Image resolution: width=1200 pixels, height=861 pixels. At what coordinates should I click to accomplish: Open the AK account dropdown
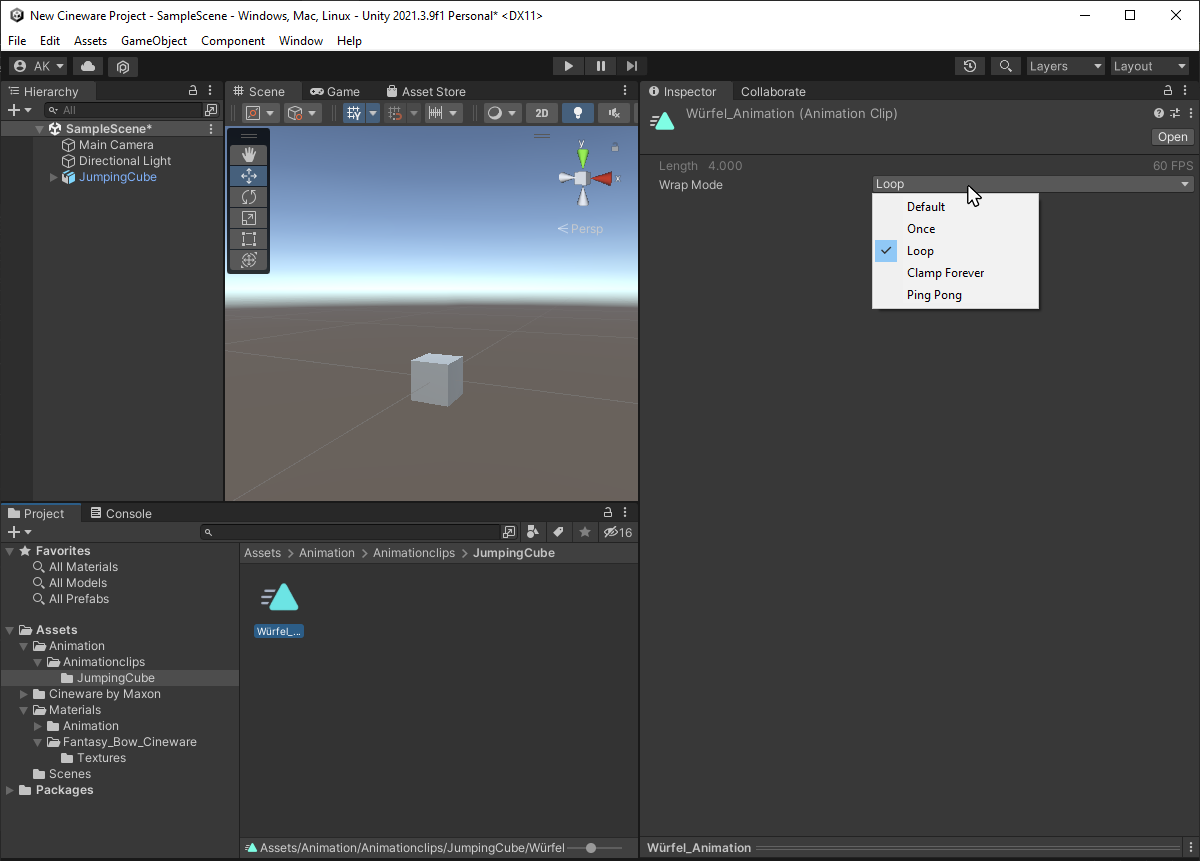coord(39,66)
